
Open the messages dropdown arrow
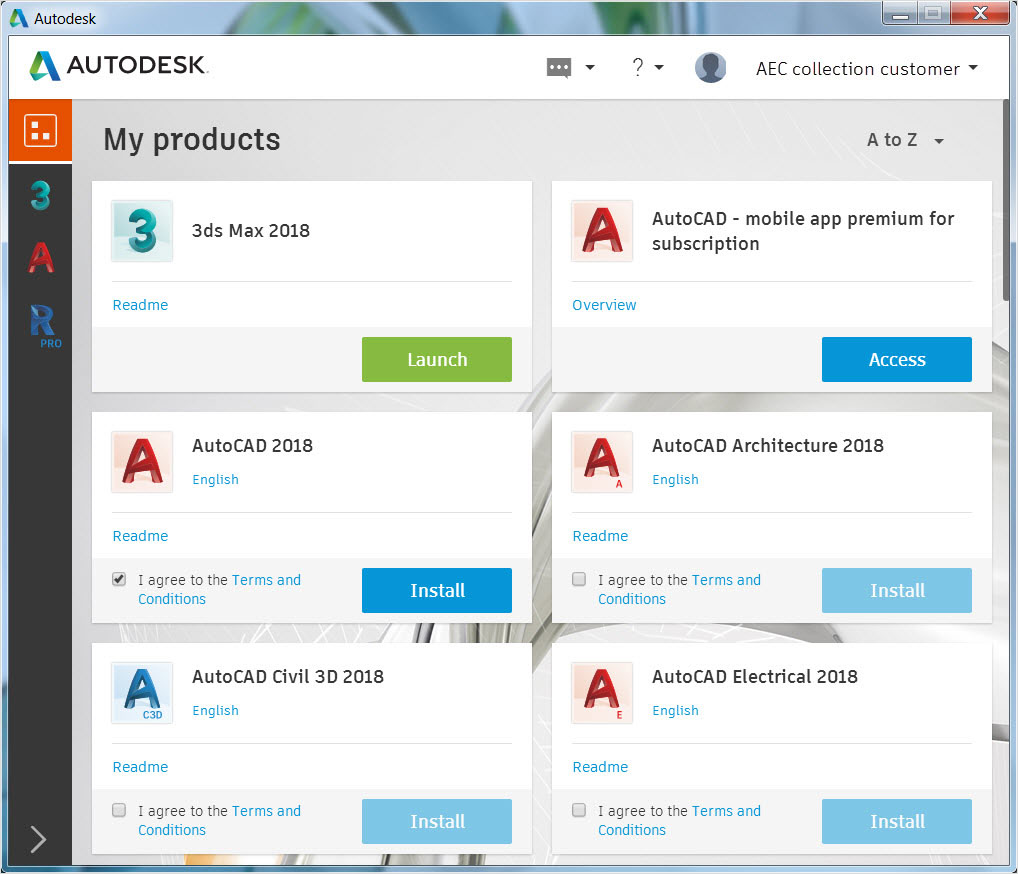(590, 67)
